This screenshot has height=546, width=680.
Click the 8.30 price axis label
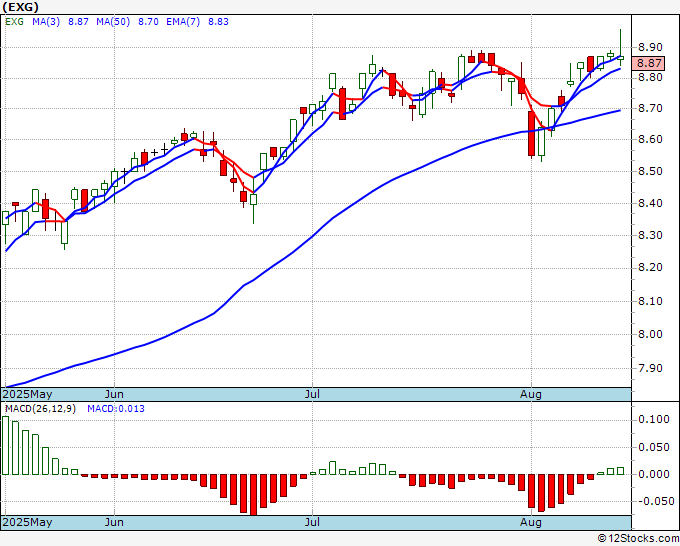coord(651,235)
